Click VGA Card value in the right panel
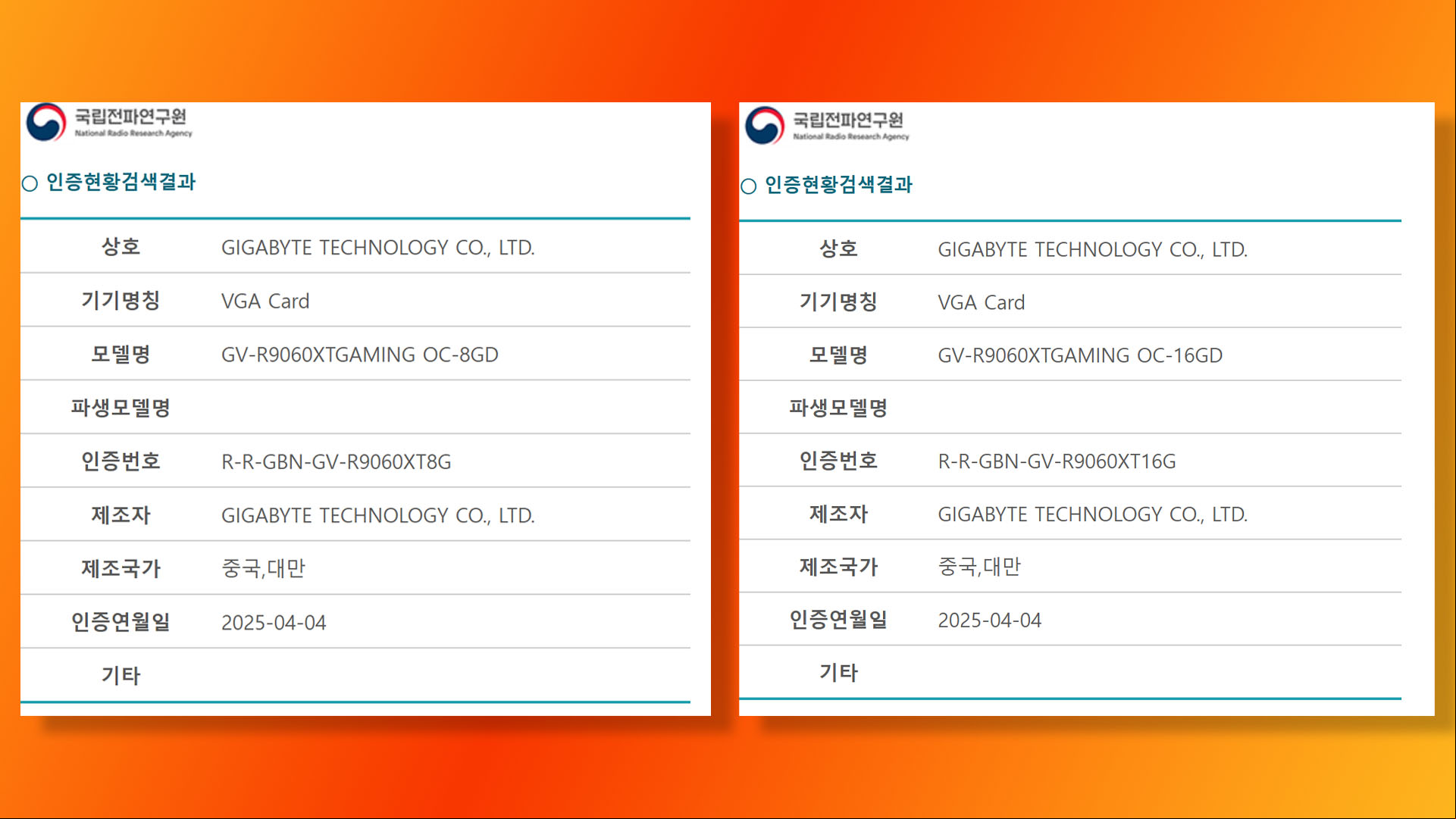 pyautogui.click(x=982, y=302)
